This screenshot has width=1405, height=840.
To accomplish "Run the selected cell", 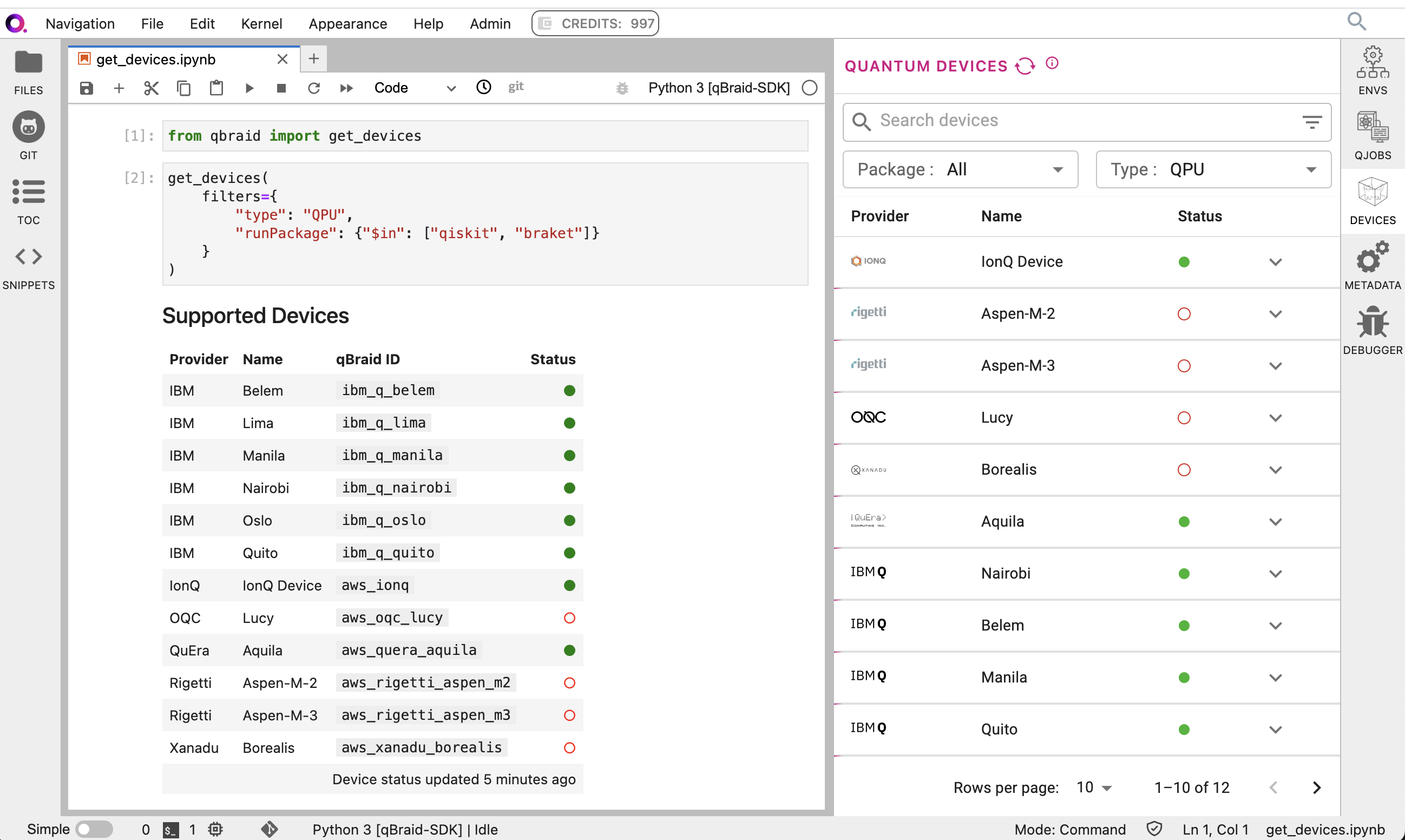I will pos(249,88).
